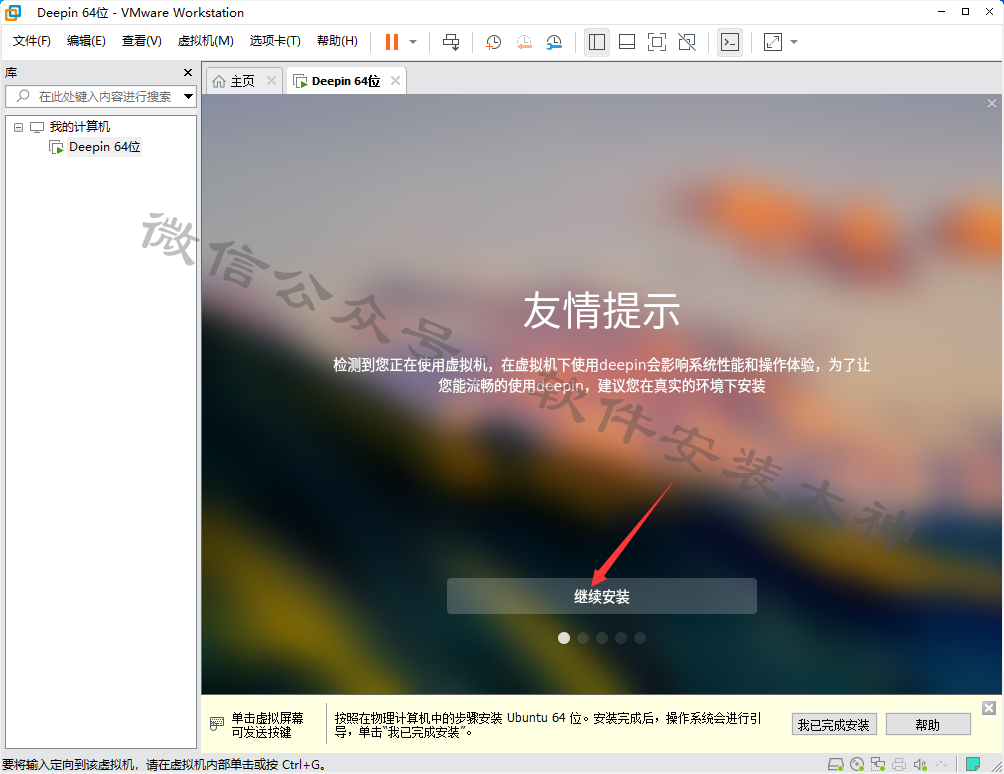Screen dimensions: 1004x774
Task: Open the power options dropdown beside the pause button
Action: click(x=413, y=42)
